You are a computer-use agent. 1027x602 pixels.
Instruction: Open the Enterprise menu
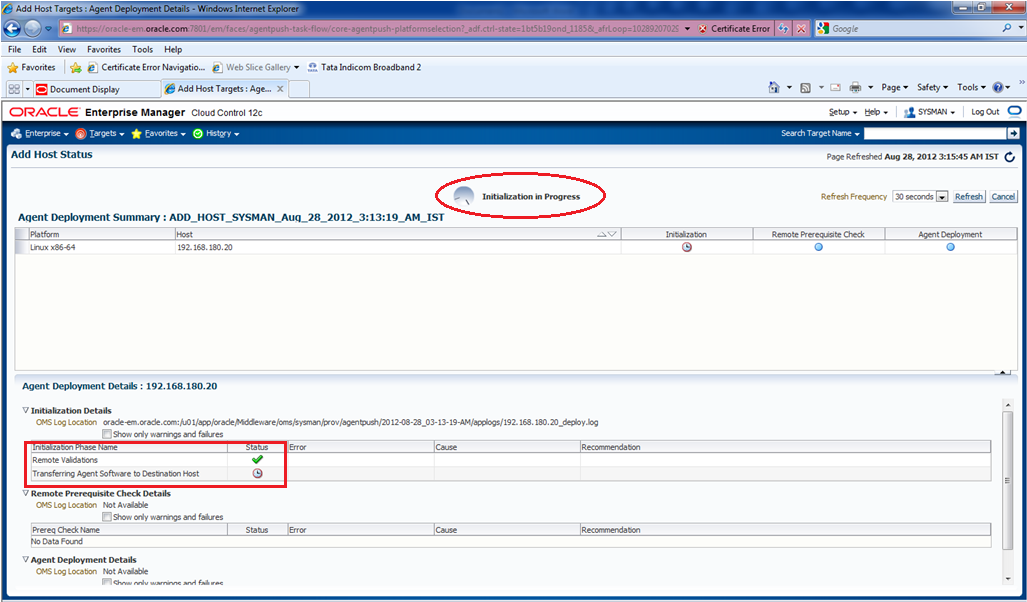point(41,133)
